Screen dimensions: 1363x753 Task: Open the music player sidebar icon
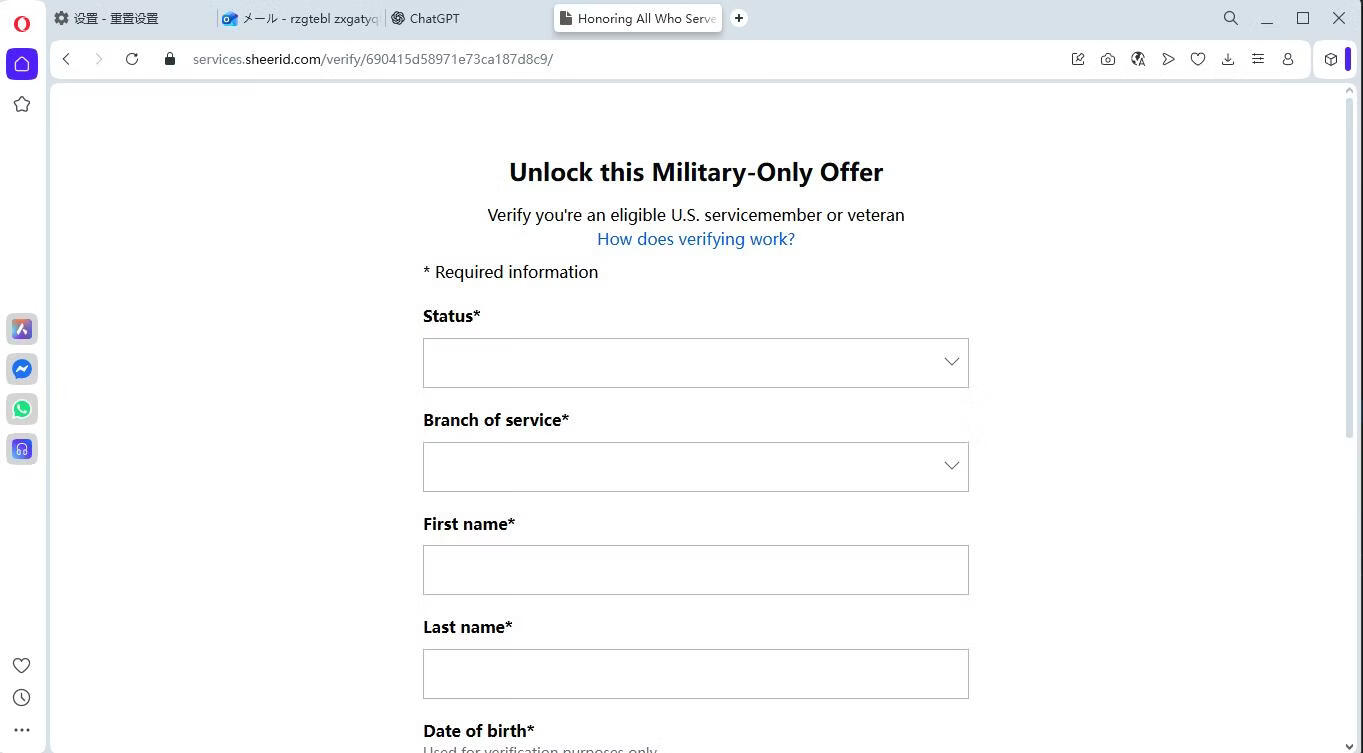(22, 449)
